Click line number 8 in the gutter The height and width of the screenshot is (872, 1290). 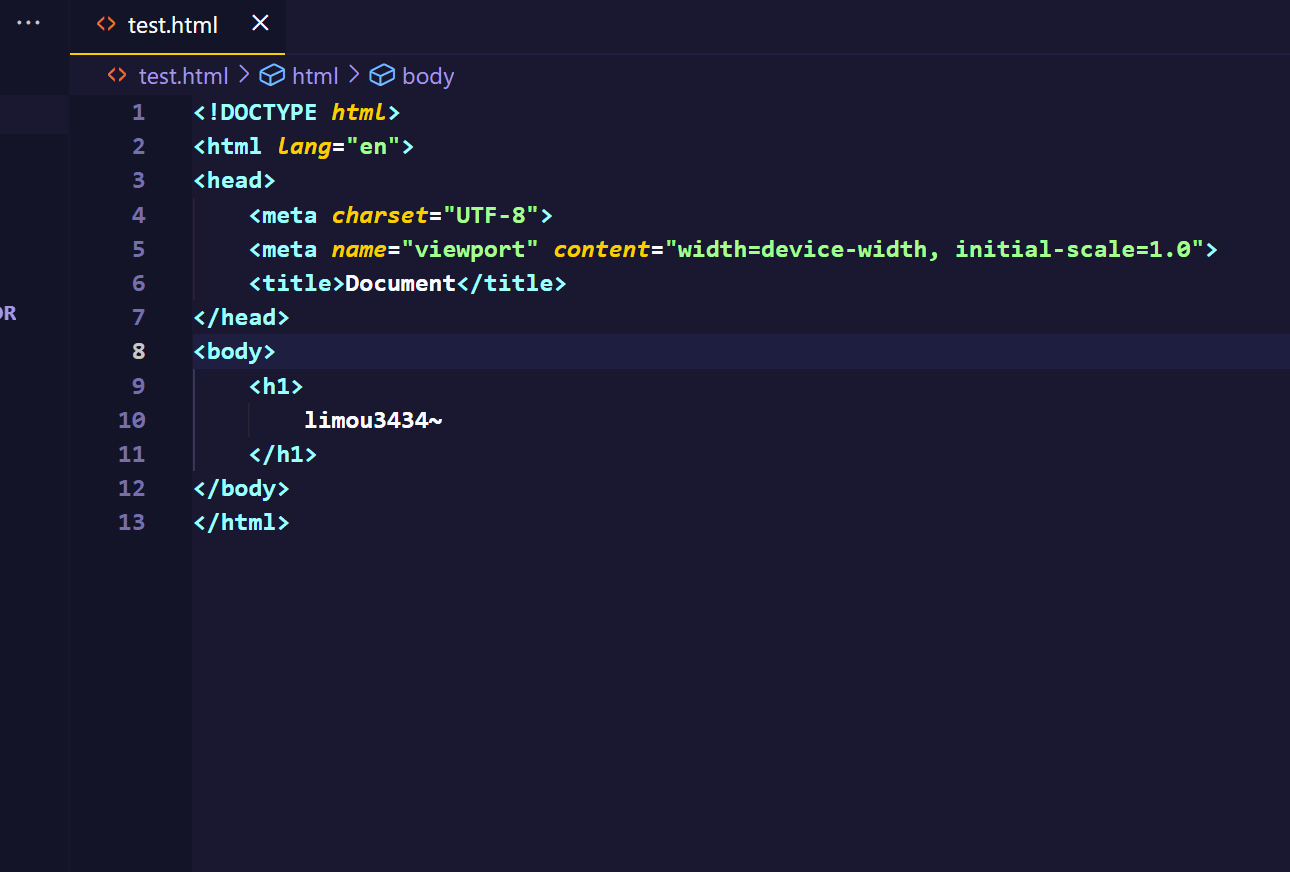(138, 351)
